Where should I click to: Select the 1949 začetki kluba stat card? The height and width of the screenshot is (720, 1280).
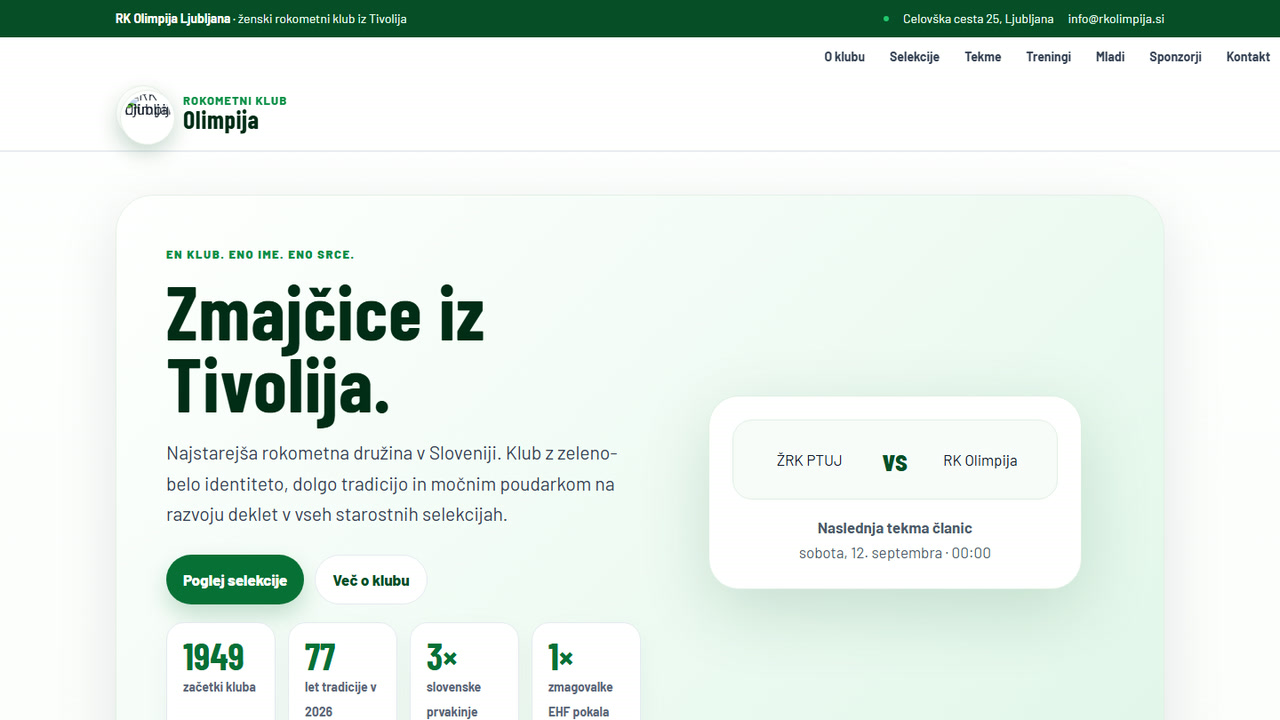click(x=220, y=672)
